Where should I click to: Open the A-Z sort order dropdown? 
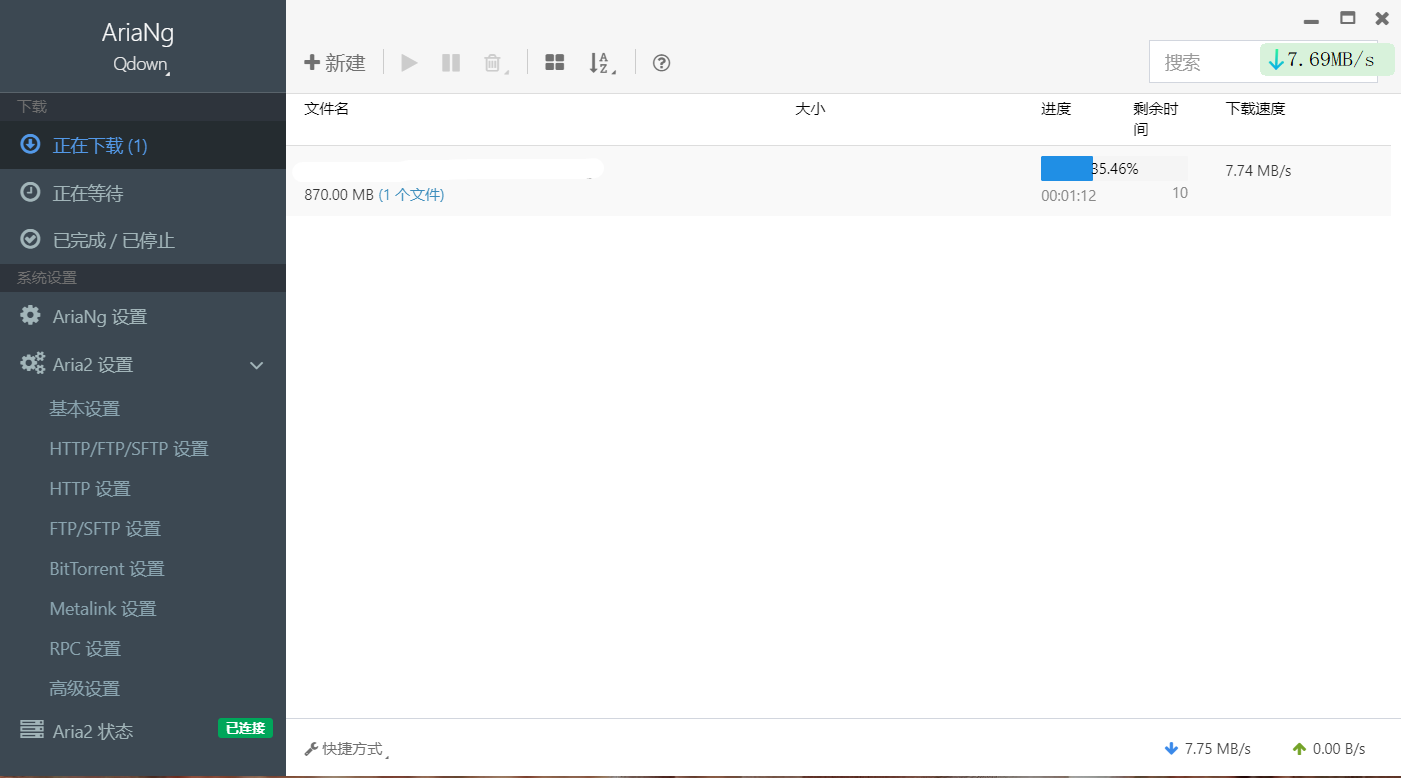click(x=602, y=63)
